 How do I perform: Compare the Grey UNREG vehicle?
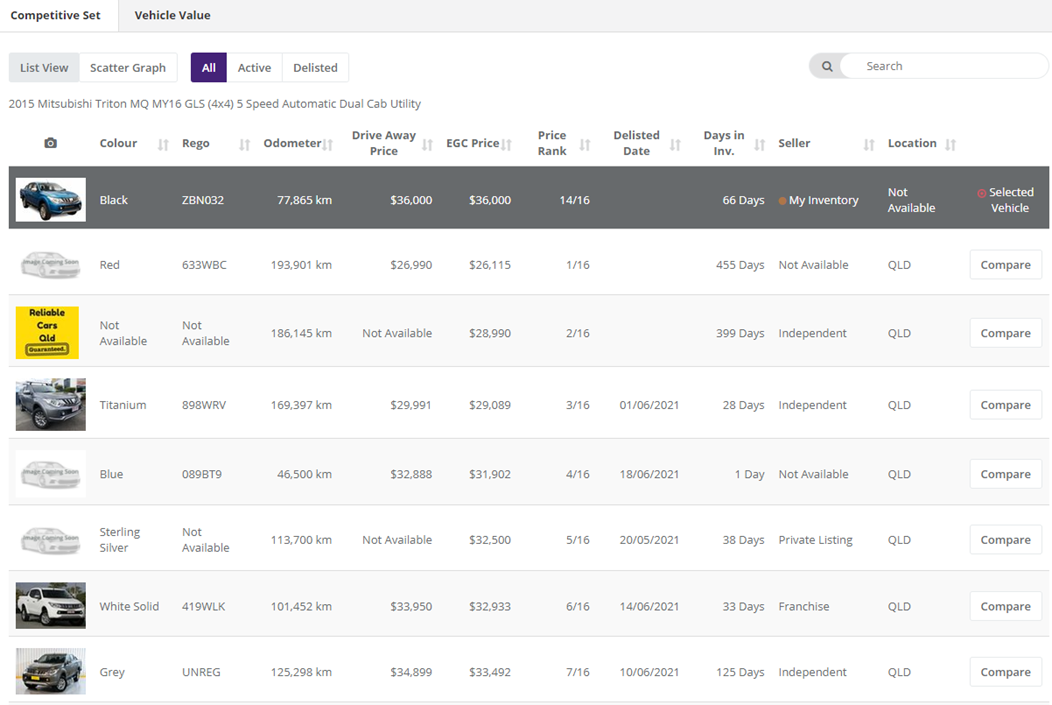[x=1006, y=672]
